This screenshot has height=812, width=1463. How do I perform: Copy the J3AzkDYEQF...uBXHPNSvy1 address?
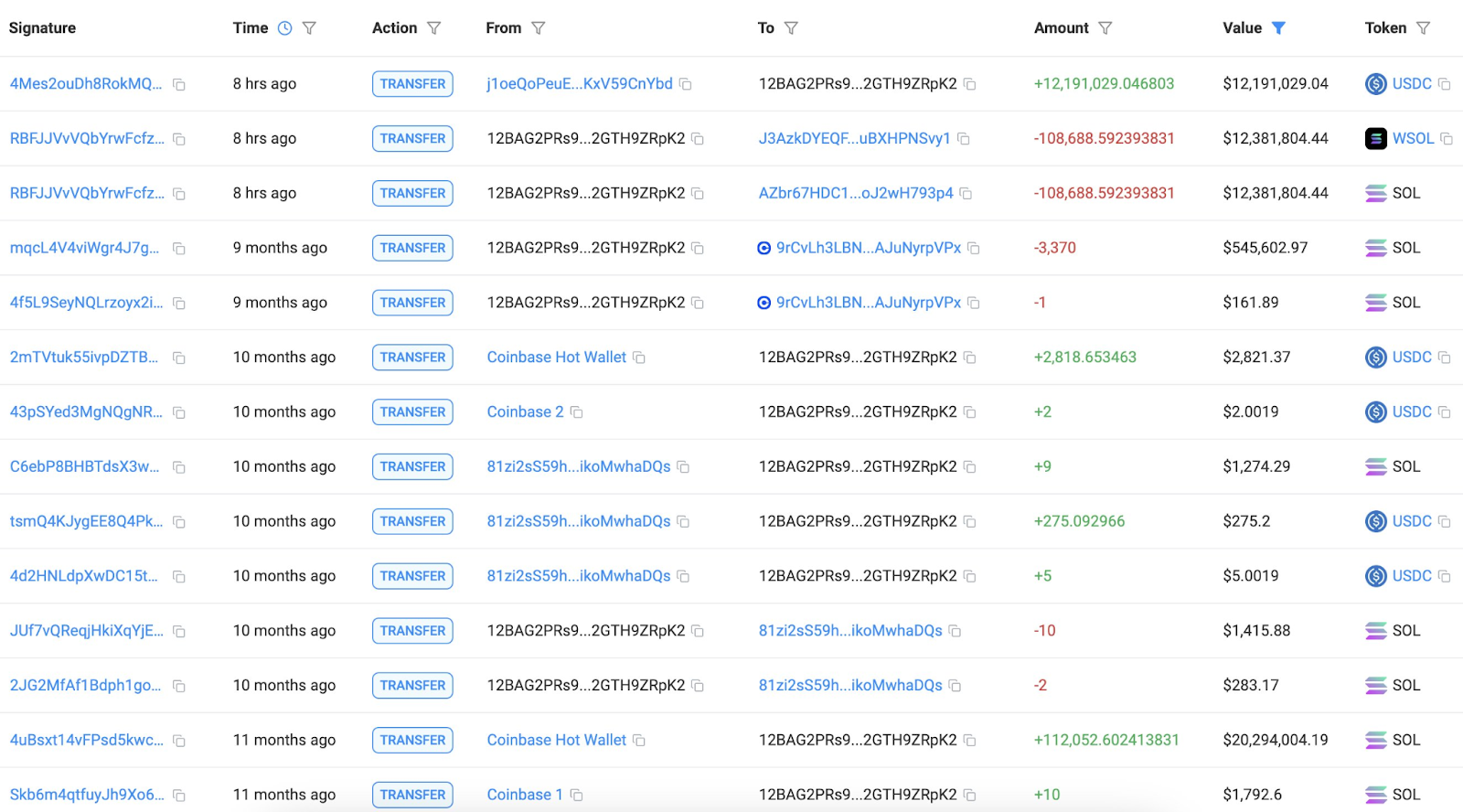(x=964, y=139)
